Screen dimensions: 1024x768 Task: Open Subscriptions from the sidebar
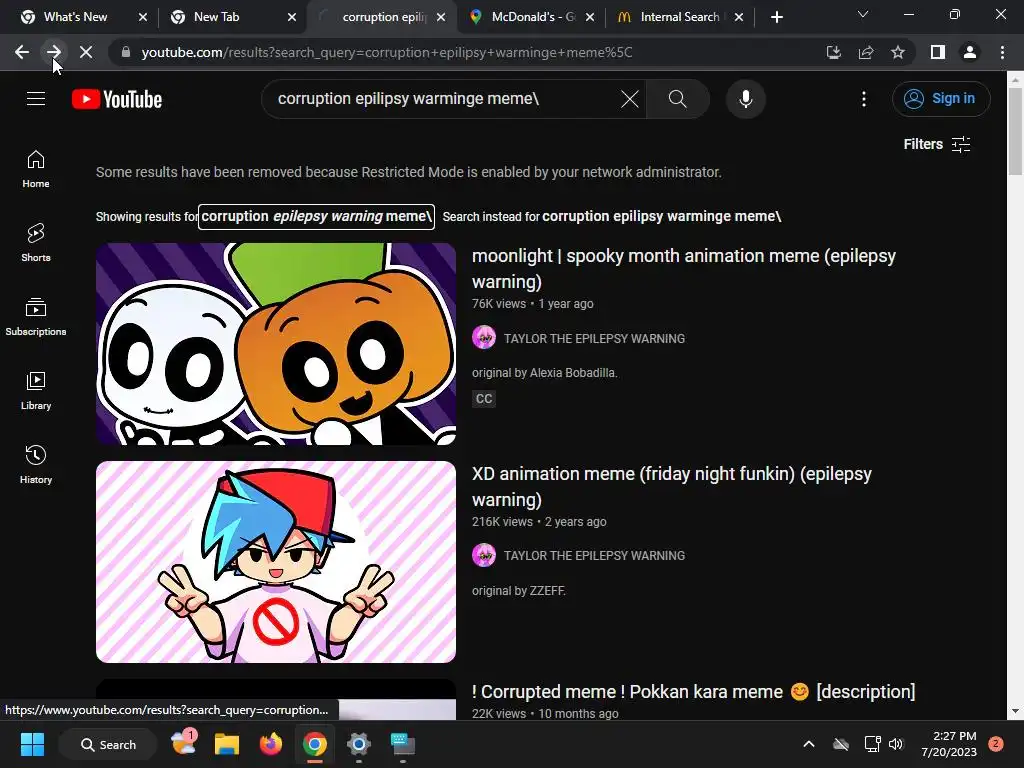[x=36, y=317]
